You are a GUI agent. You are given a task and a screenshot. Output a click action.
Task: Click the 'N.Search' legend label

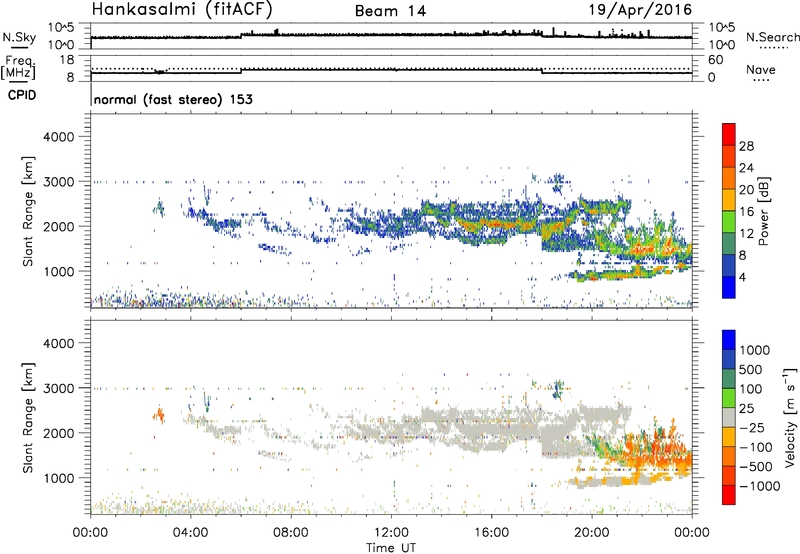tap(772, 37)
